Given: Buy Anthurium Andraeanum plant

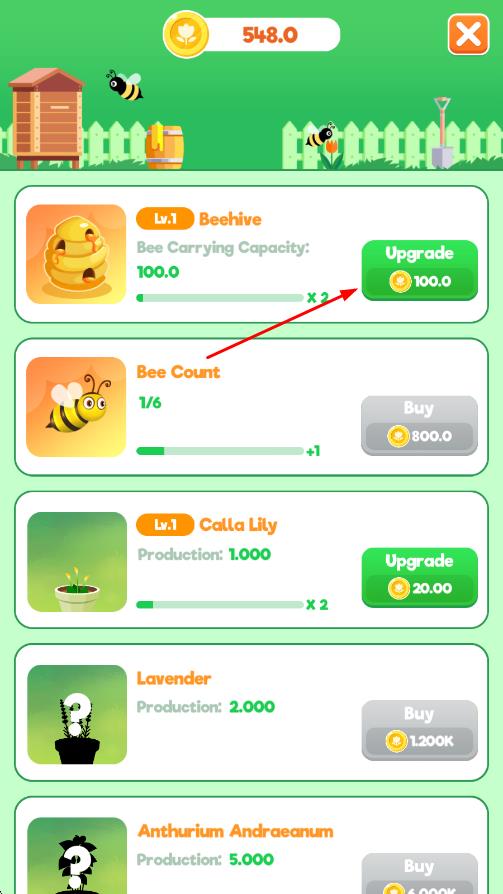Looking at the screenshot, I should tap(420, 873).
